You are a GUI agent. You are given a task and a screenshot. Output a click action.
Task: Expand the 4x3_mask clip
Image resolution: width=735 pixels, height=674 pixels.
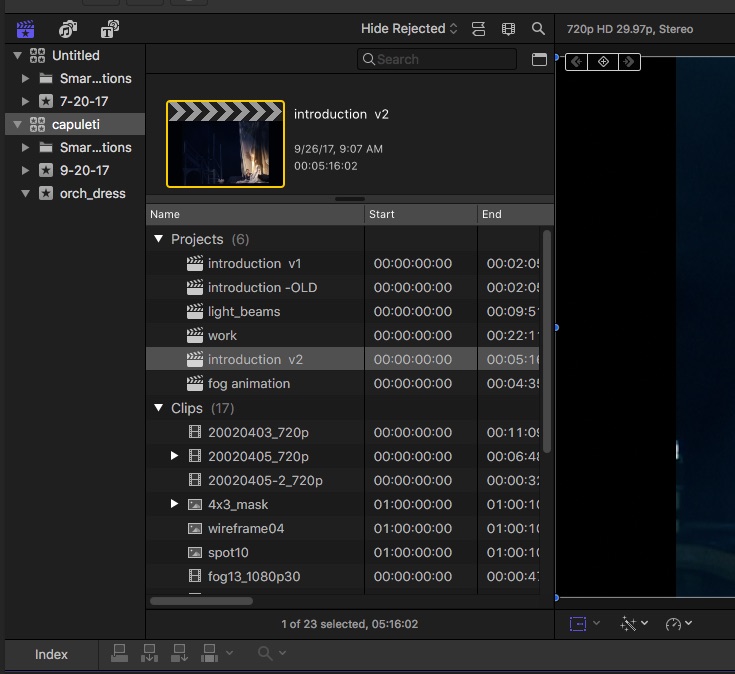click(174, 504)
